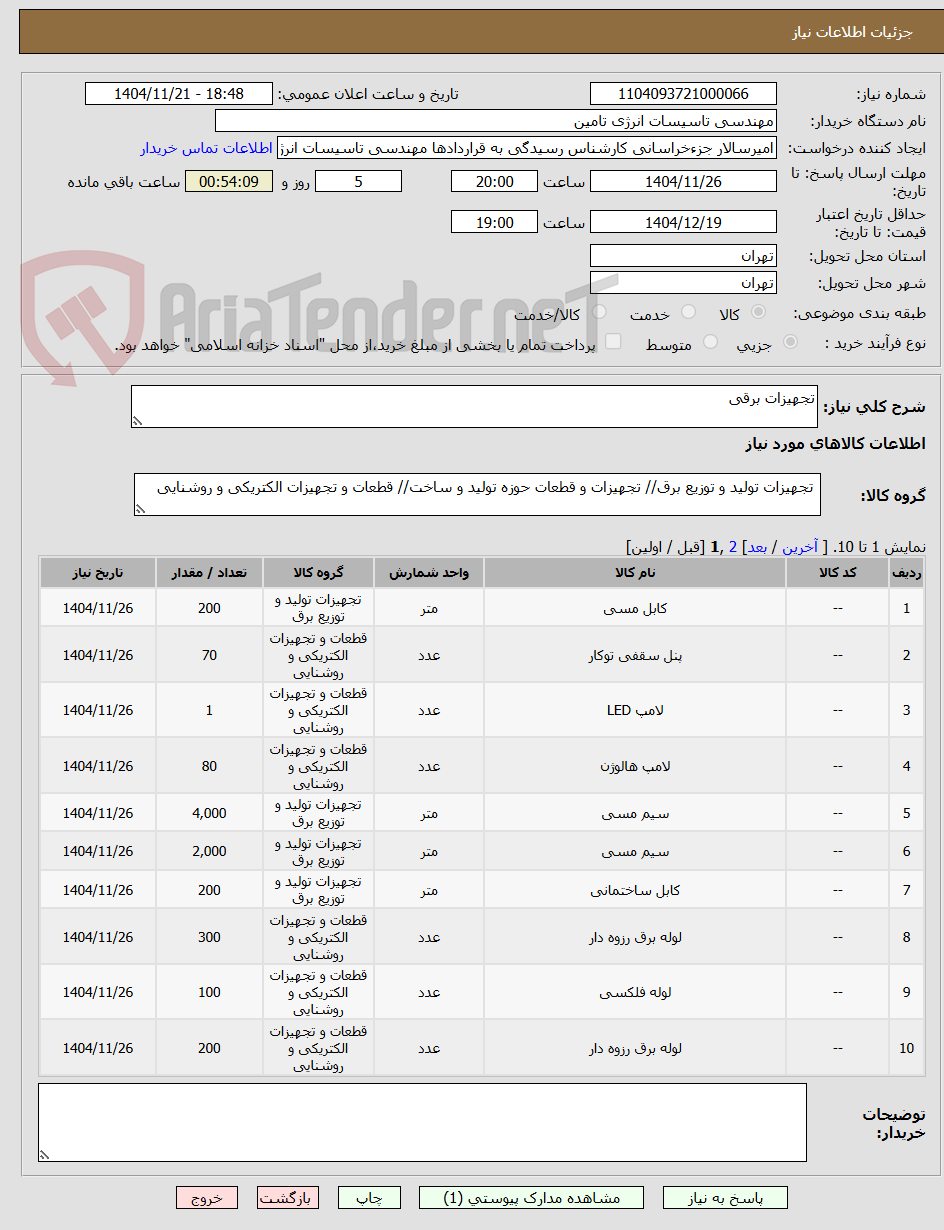Click the کد کالا column header
The height and width of the screenshot is (1230, 944).
pos(838,572)
